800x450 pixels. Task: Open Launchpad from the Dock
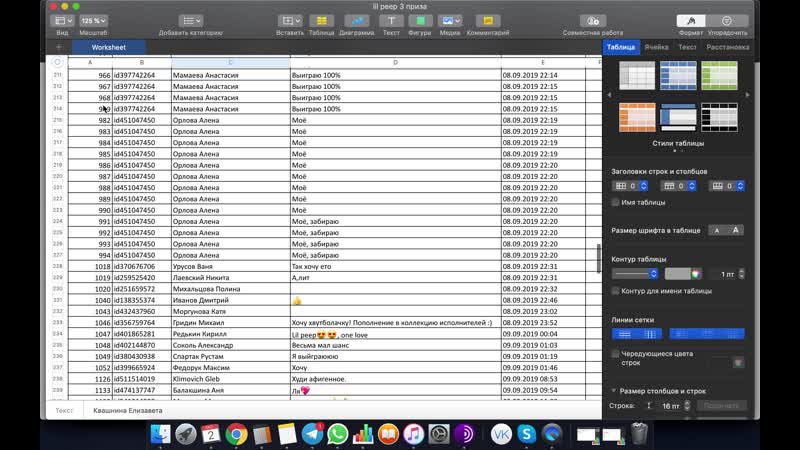[x=186, y=434]
